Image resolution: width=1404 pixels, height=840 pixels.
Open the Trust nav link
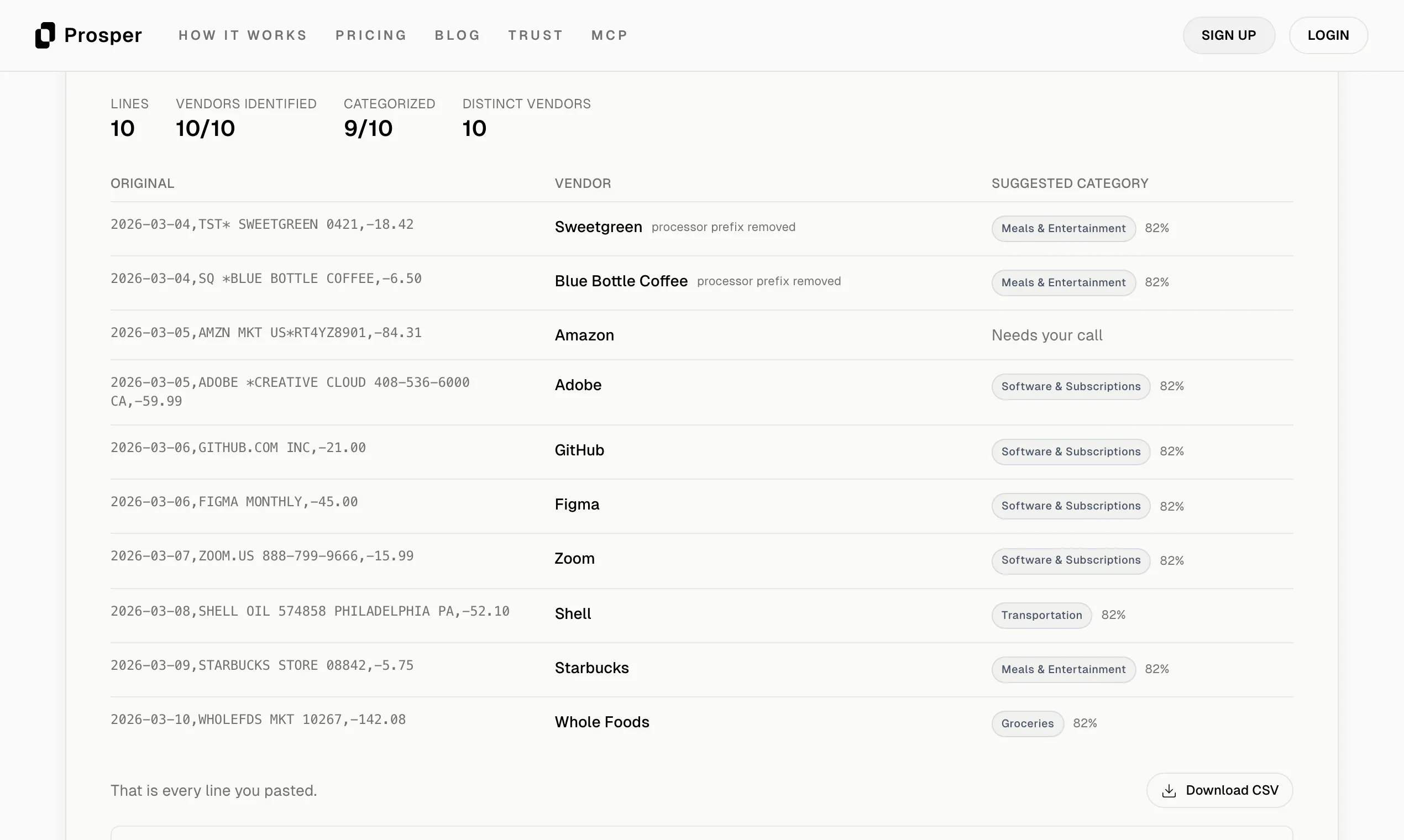point(536,35)
